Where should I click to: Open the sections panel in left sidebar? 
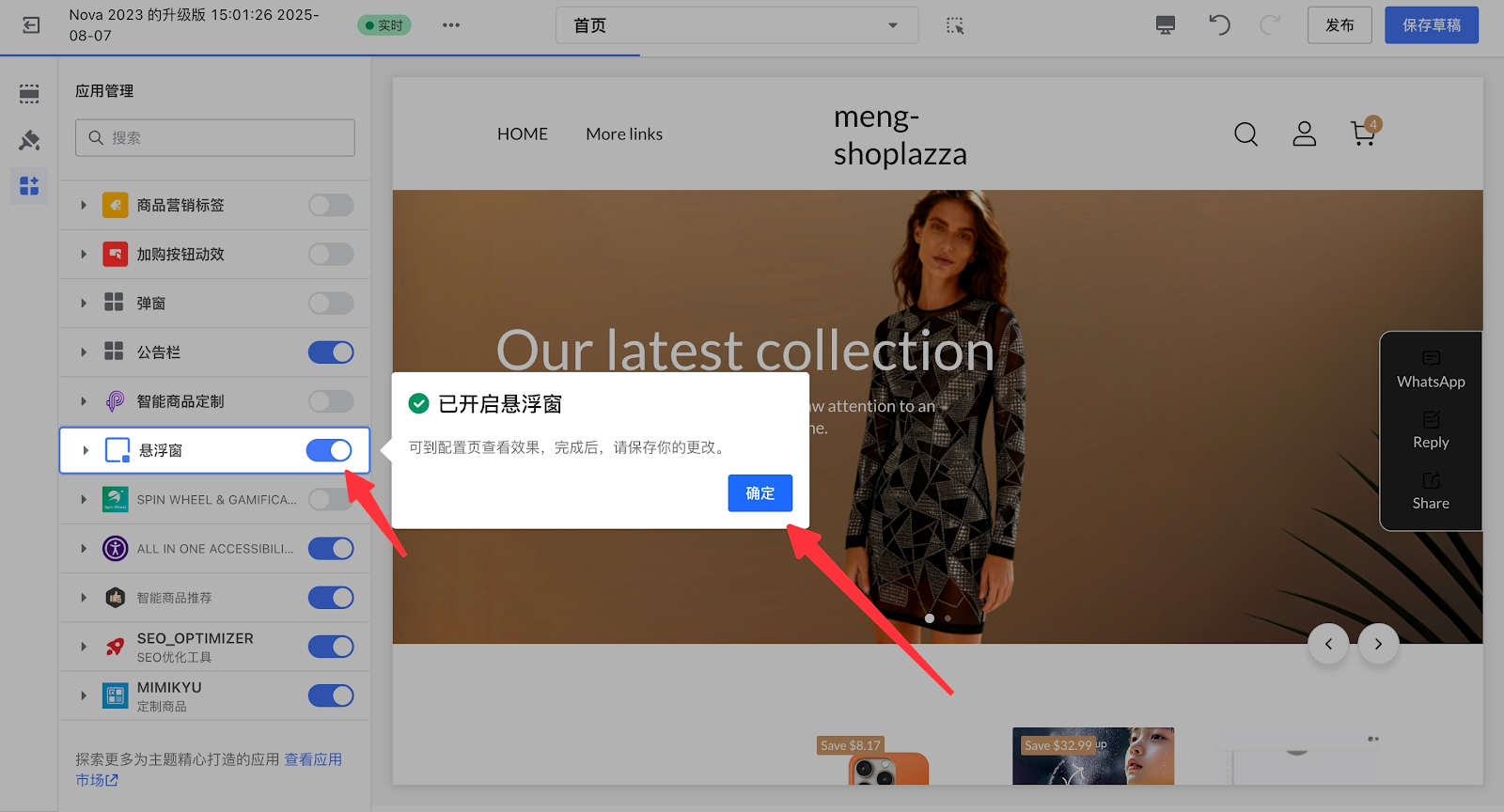coord(29,93)
